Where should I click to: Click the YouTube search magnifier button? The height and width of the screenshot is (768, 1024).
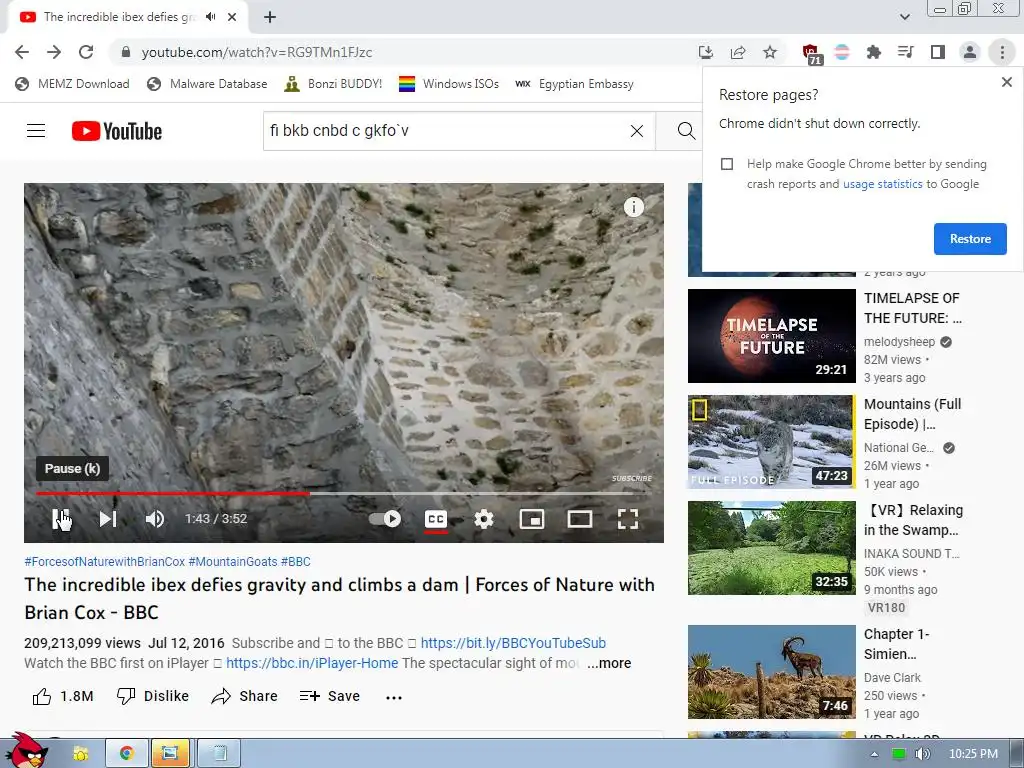(x=686, y=131)
